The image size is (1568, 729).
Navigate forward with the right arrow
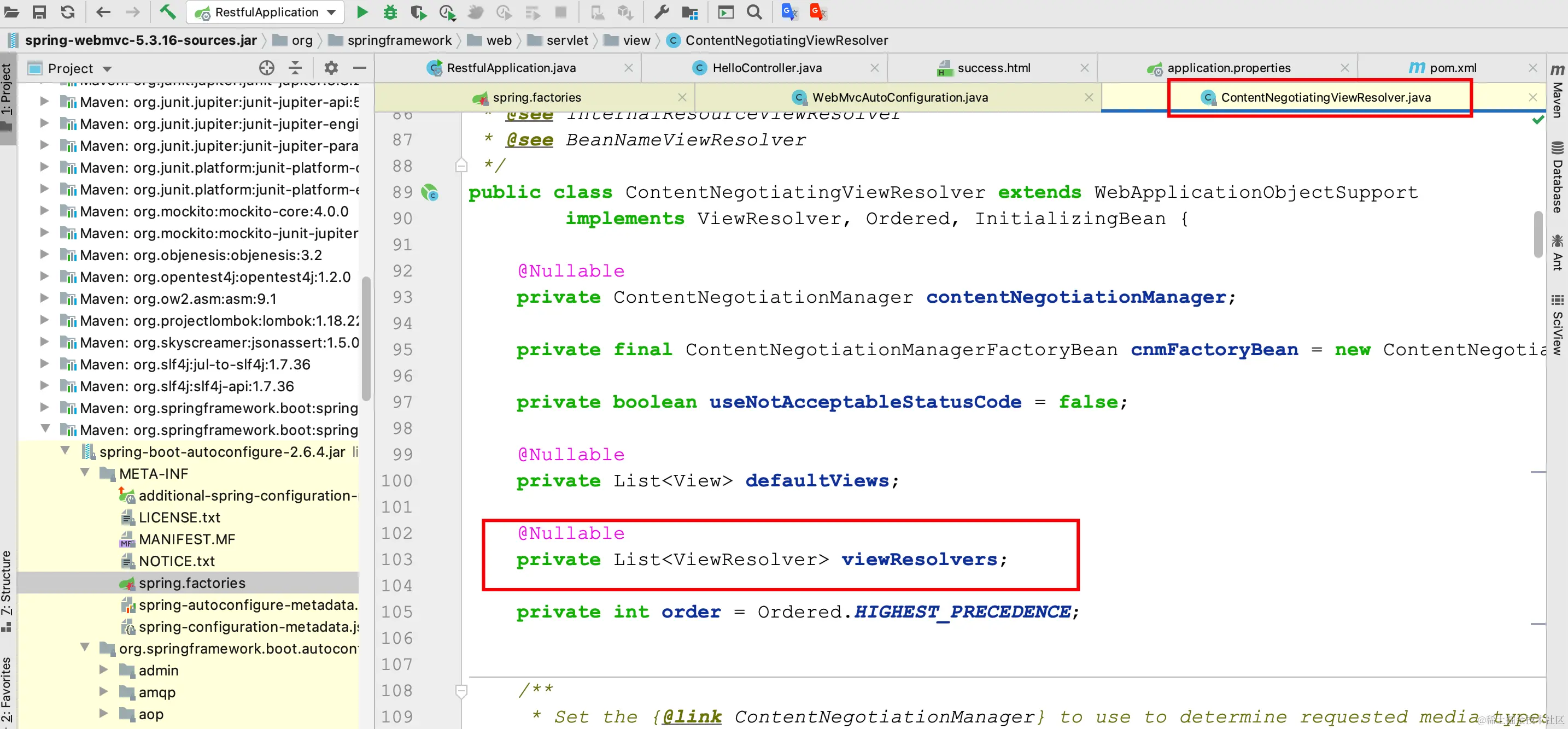click(132, 11)
